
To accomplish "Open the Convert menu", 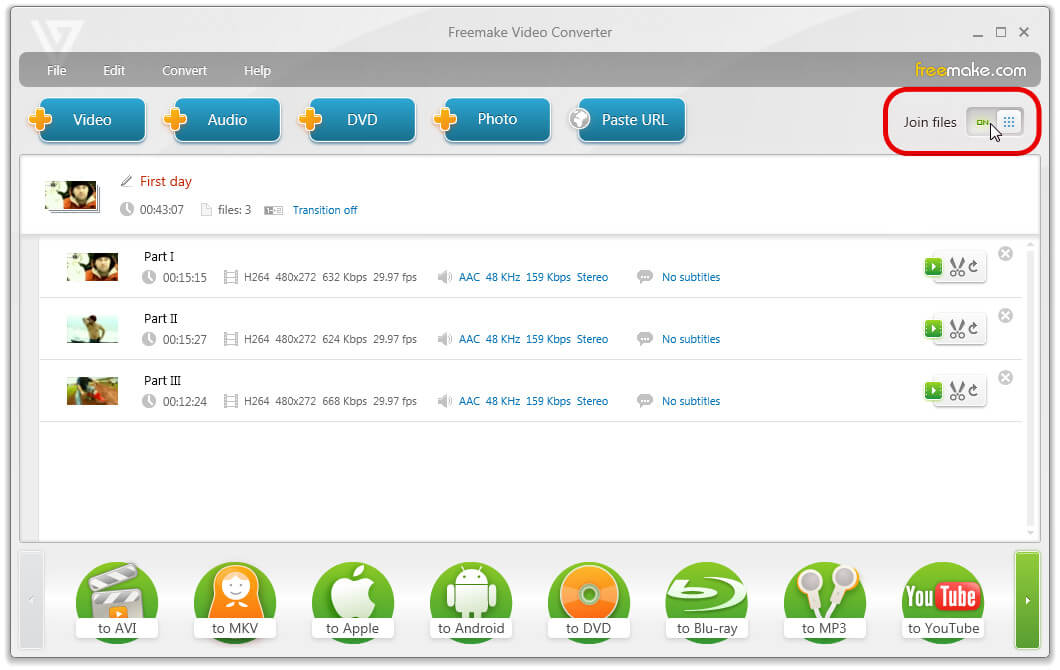I will [x=184, y=71].
